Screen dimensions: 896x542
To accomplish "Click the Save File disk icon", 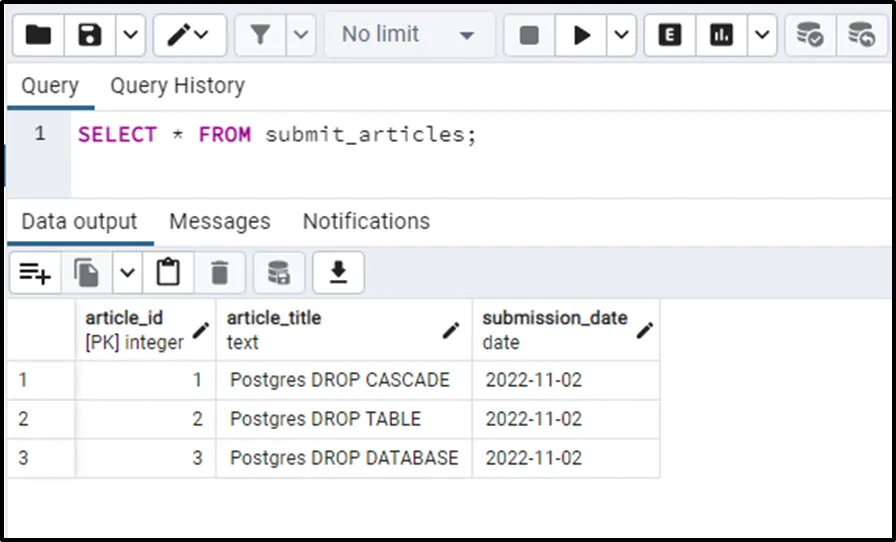I will [x=91, y=35].
